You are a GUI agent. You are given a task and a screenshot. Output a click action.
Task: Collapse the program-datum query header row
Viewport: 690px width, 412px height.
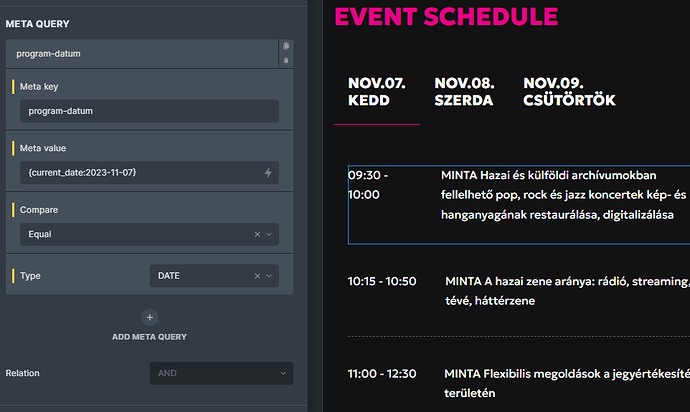pos(142,54)
